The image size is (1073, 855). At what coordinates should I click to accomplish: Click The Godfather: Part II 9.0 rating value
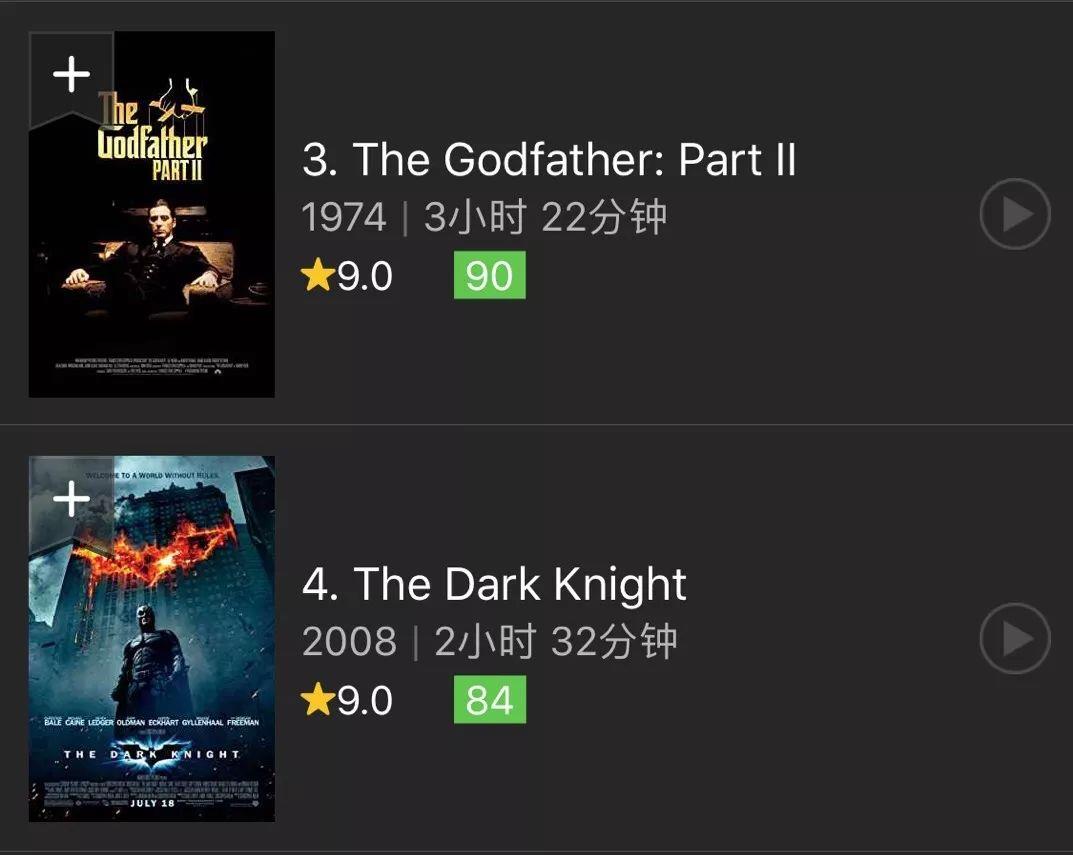pos(365,276)
